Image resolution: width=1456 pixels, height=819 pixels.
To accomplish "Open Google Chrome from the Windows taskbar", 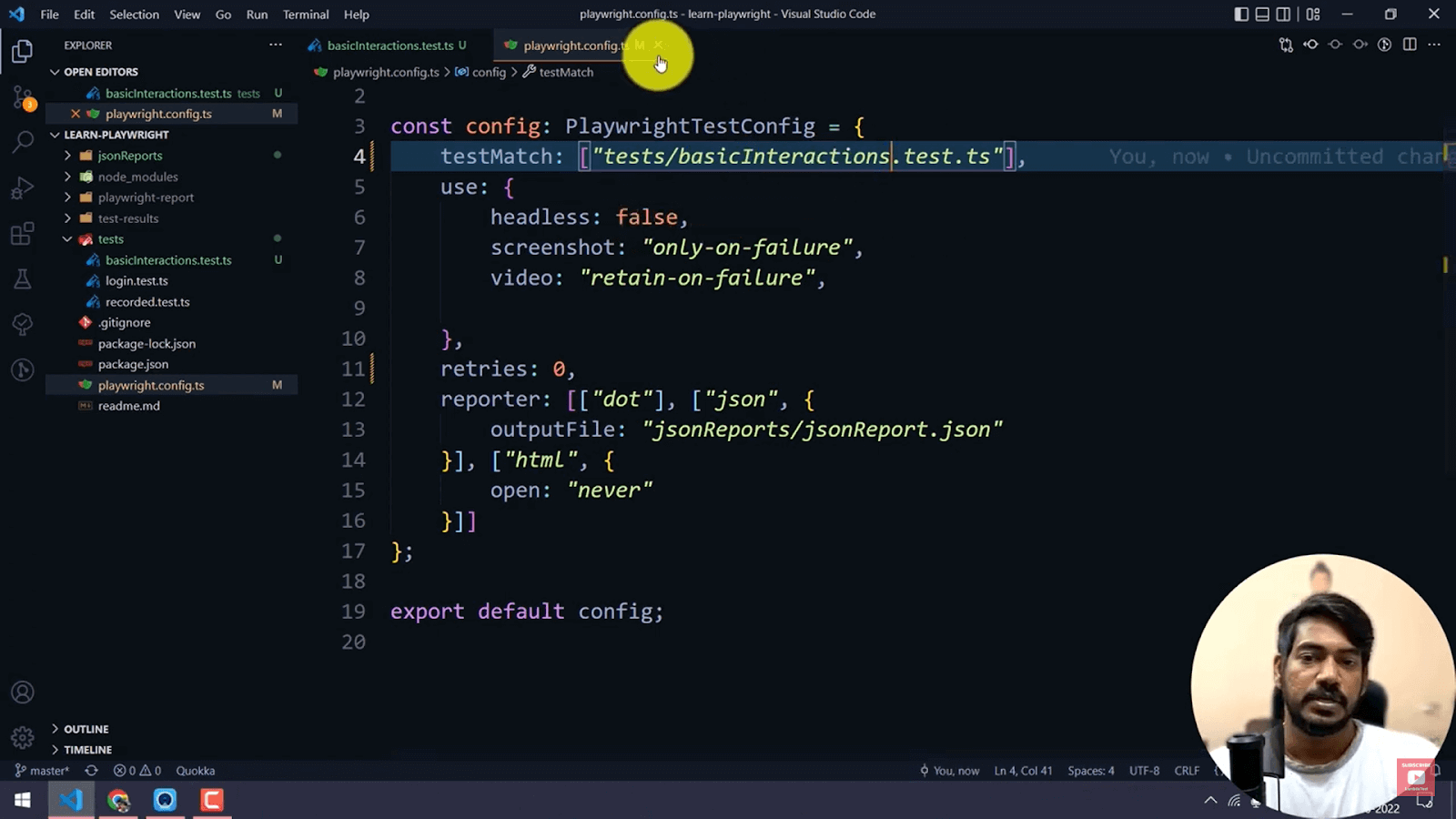I will click(x=118, y=800).
